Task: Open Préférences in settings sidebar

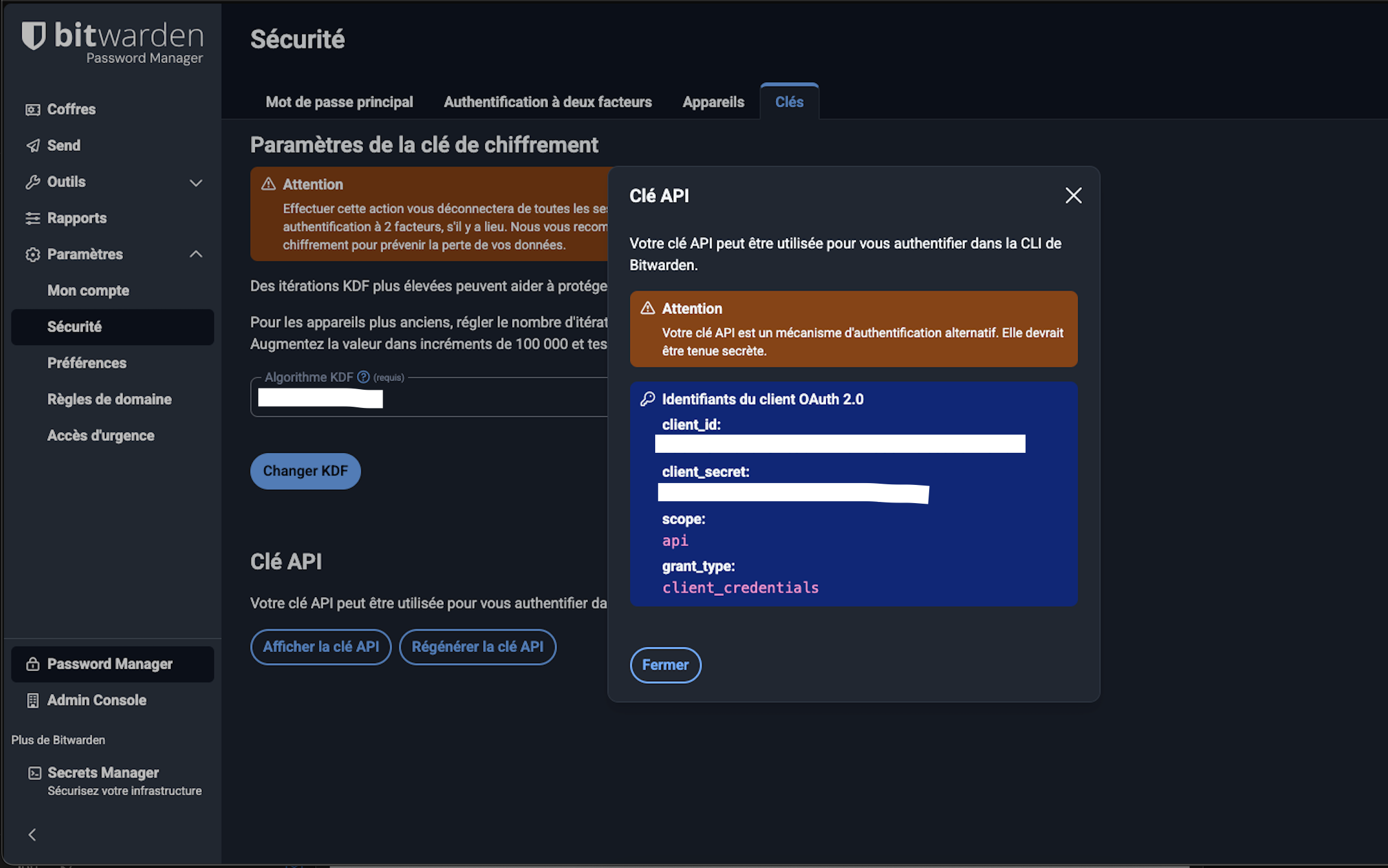Action: point(87,363)
